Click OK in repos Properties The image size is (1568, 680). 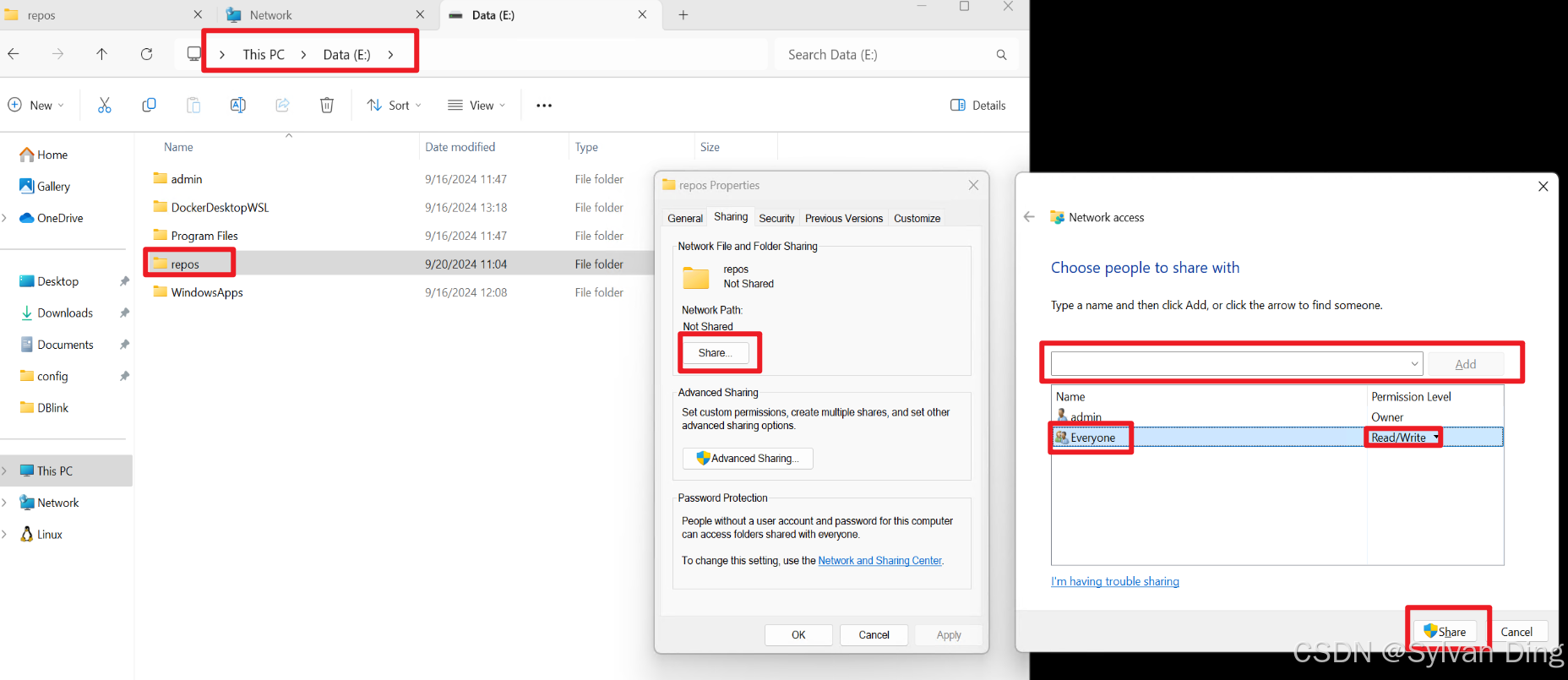tap(798, 635)
